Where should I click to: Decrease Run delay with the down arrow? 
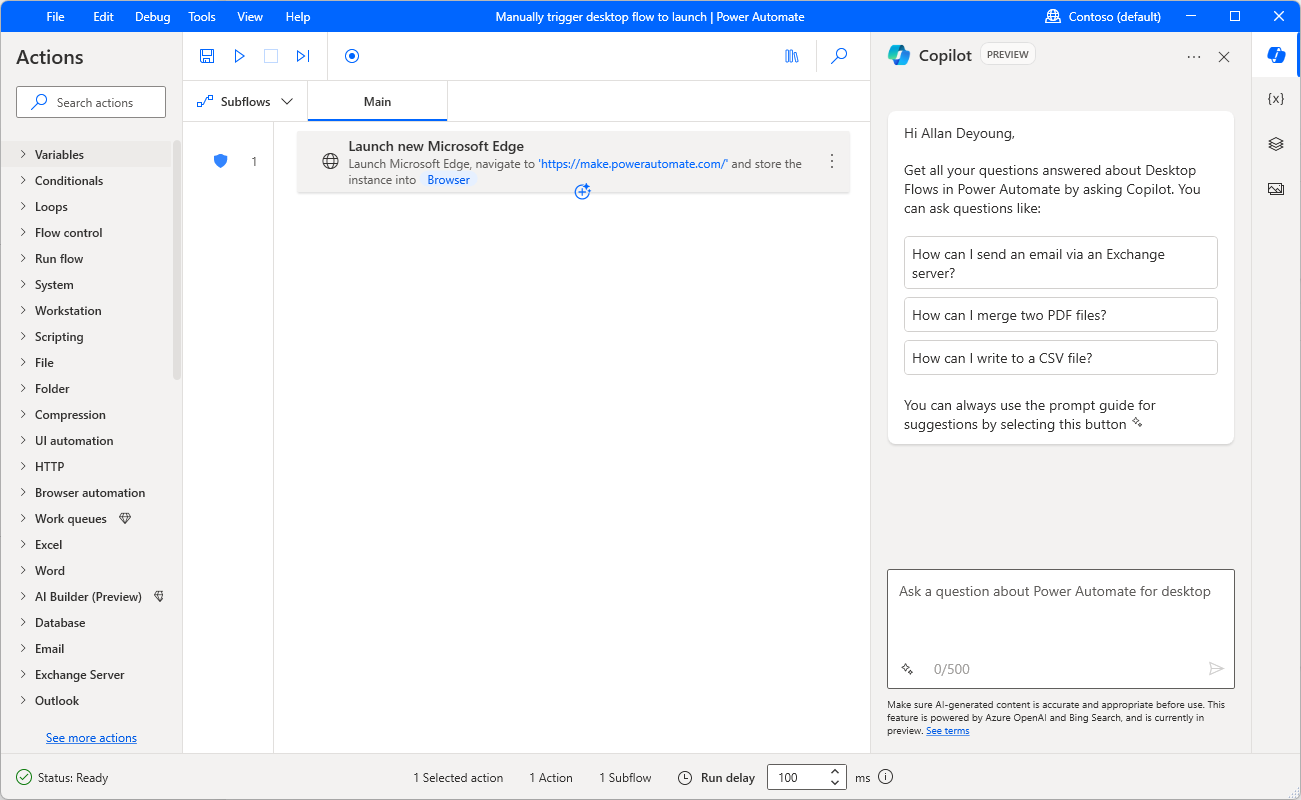tap(835, 783)
